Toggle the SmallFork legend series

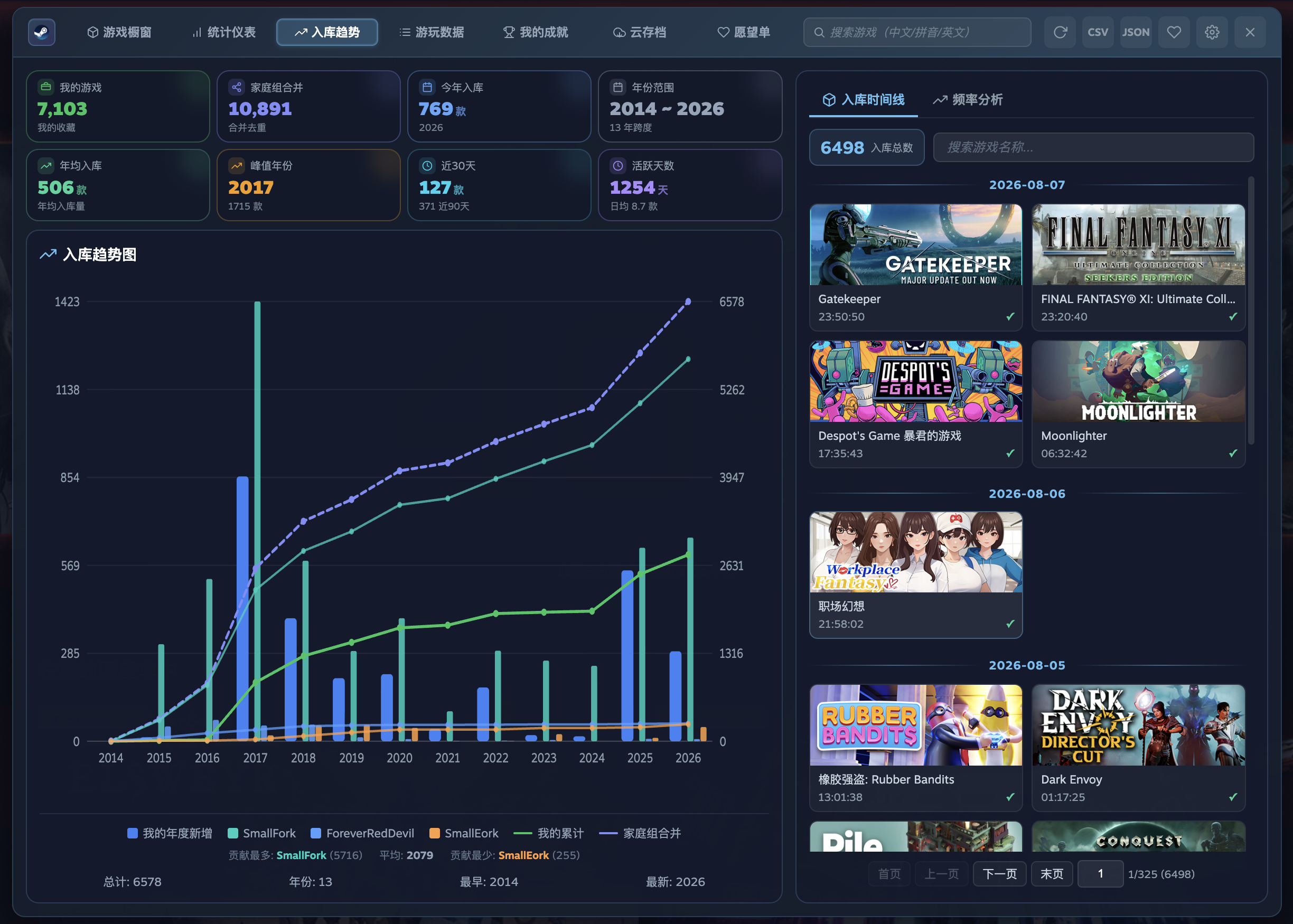262,834
